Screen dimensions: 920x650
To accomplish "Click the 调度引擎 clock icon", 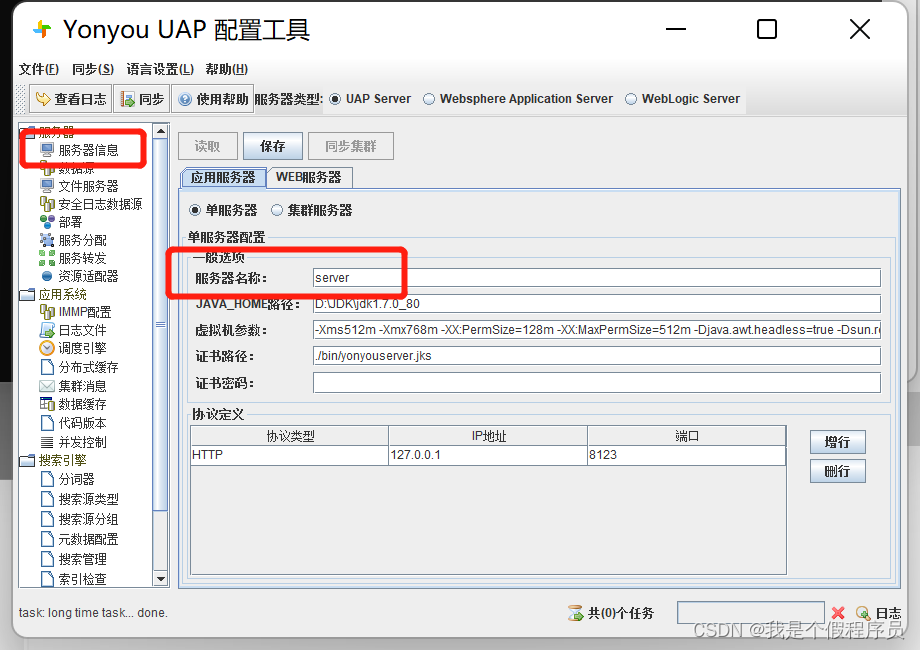I will (47, 348).
